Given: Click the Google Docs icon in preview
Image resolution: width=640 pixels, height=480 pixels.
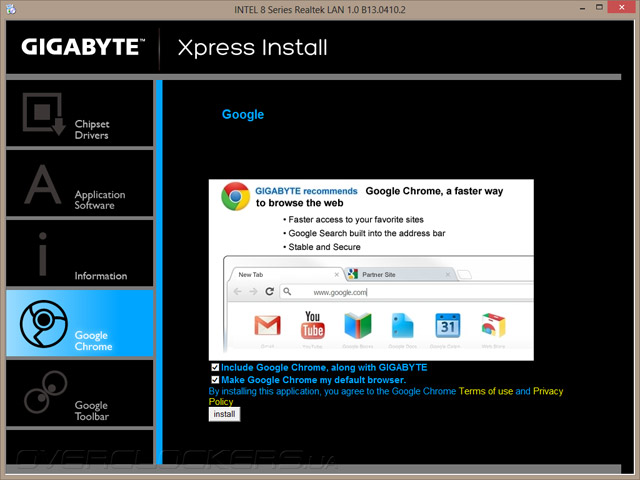Looking at the screenshot, I should click(x=402, y=325).
